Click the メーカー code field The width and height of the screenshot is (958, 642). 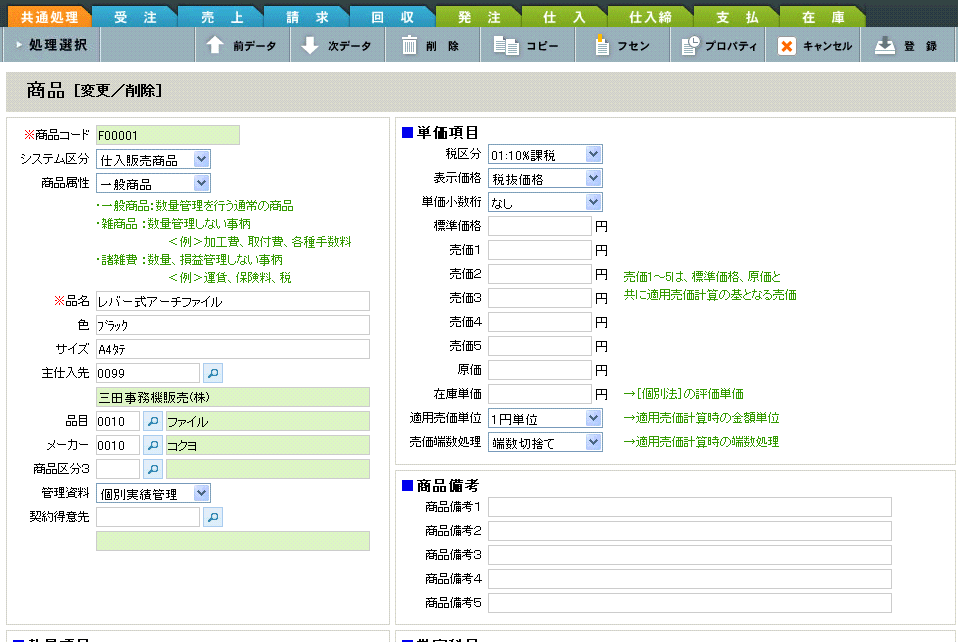pos(118,445)
